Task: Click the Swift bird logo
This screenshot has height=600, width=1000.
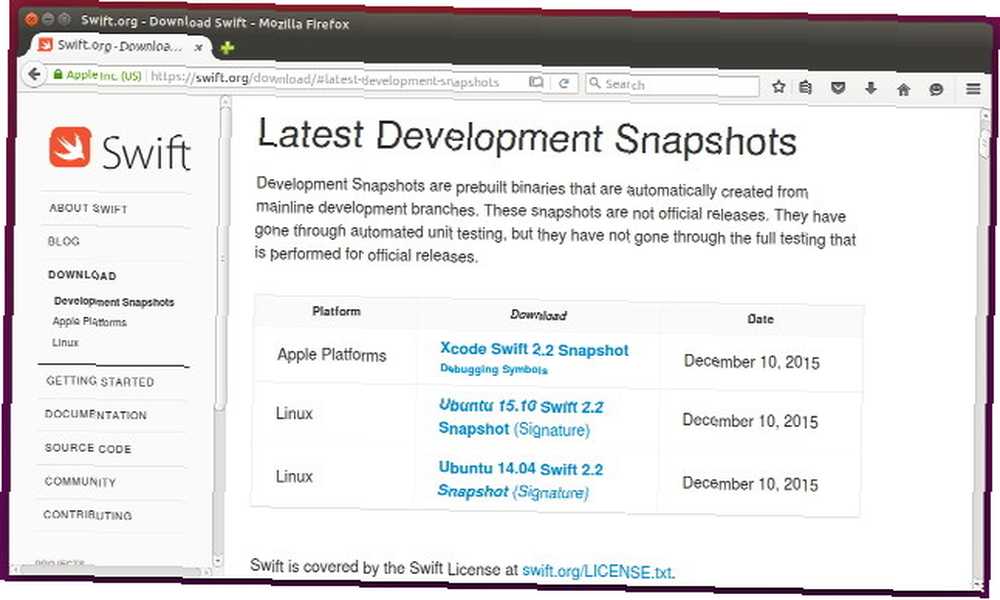Action: click(70, 147)
